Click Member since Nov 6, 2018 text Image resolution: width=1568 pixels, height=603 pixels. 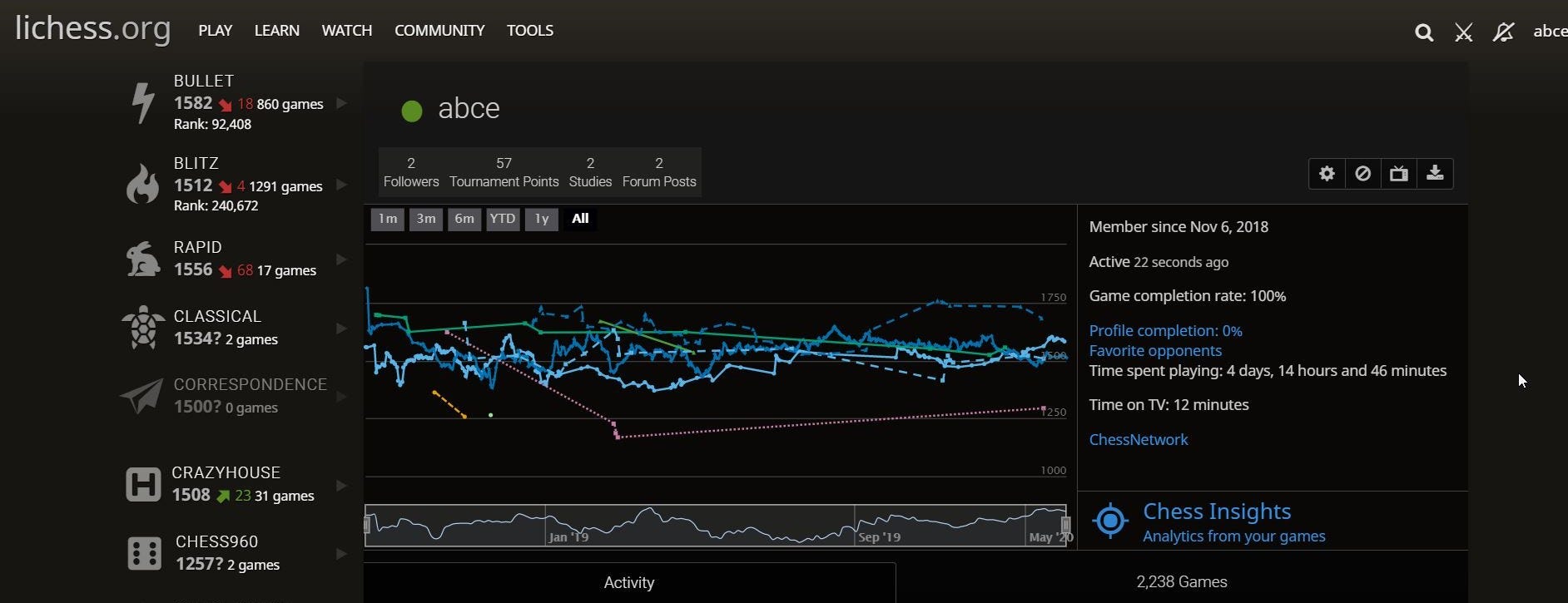[1178, 227]
